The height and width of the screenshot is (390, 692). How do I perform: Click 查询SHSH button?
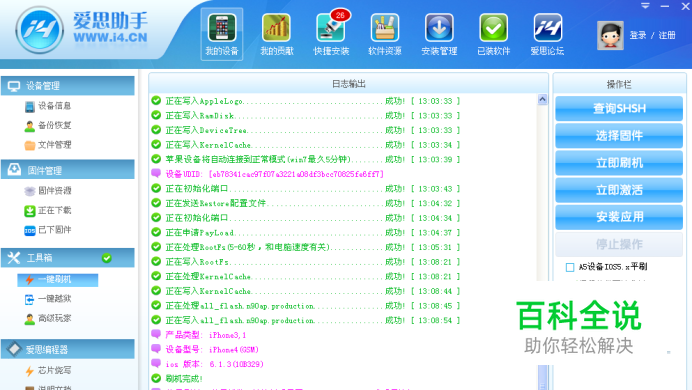(x=619, y=109)
